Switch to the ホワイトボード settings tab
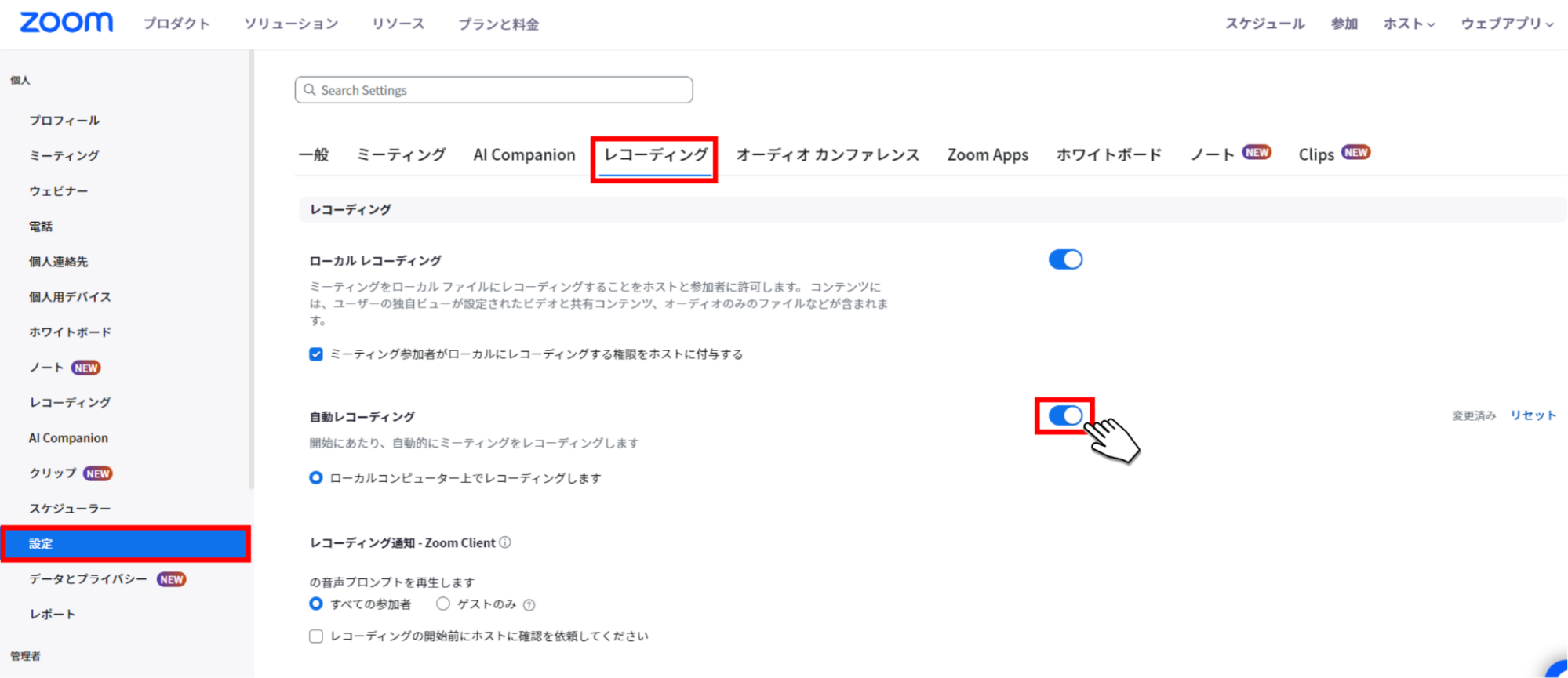The width and height of the screenshot is (1568, 678). click(x=1109, y=154)
